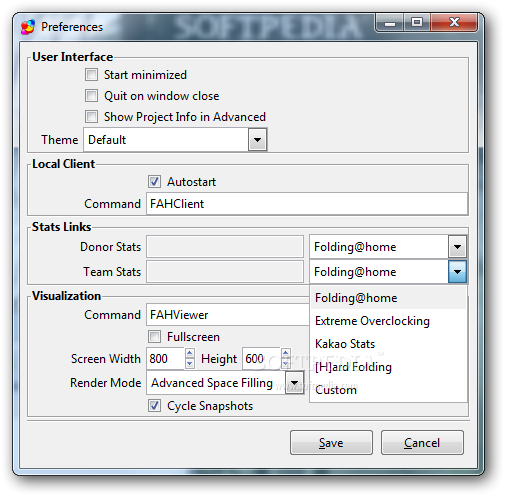
Task: Increase Height with up arrow
Action: tap(286, 353)
